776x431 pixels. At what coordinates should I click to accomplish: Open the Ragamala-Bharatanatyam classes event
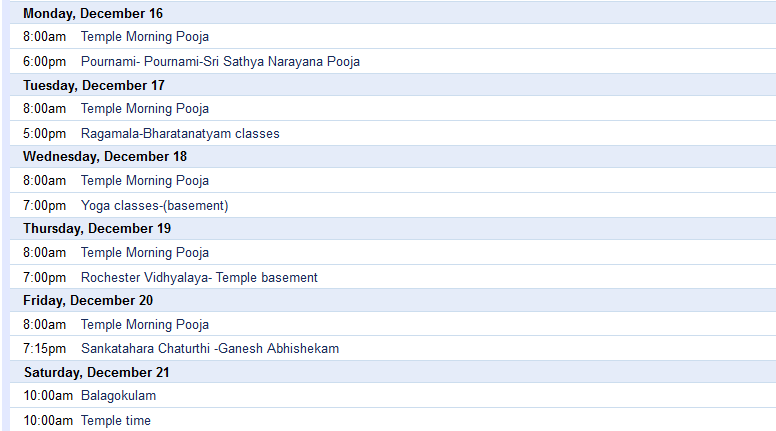tap(180, 134)
